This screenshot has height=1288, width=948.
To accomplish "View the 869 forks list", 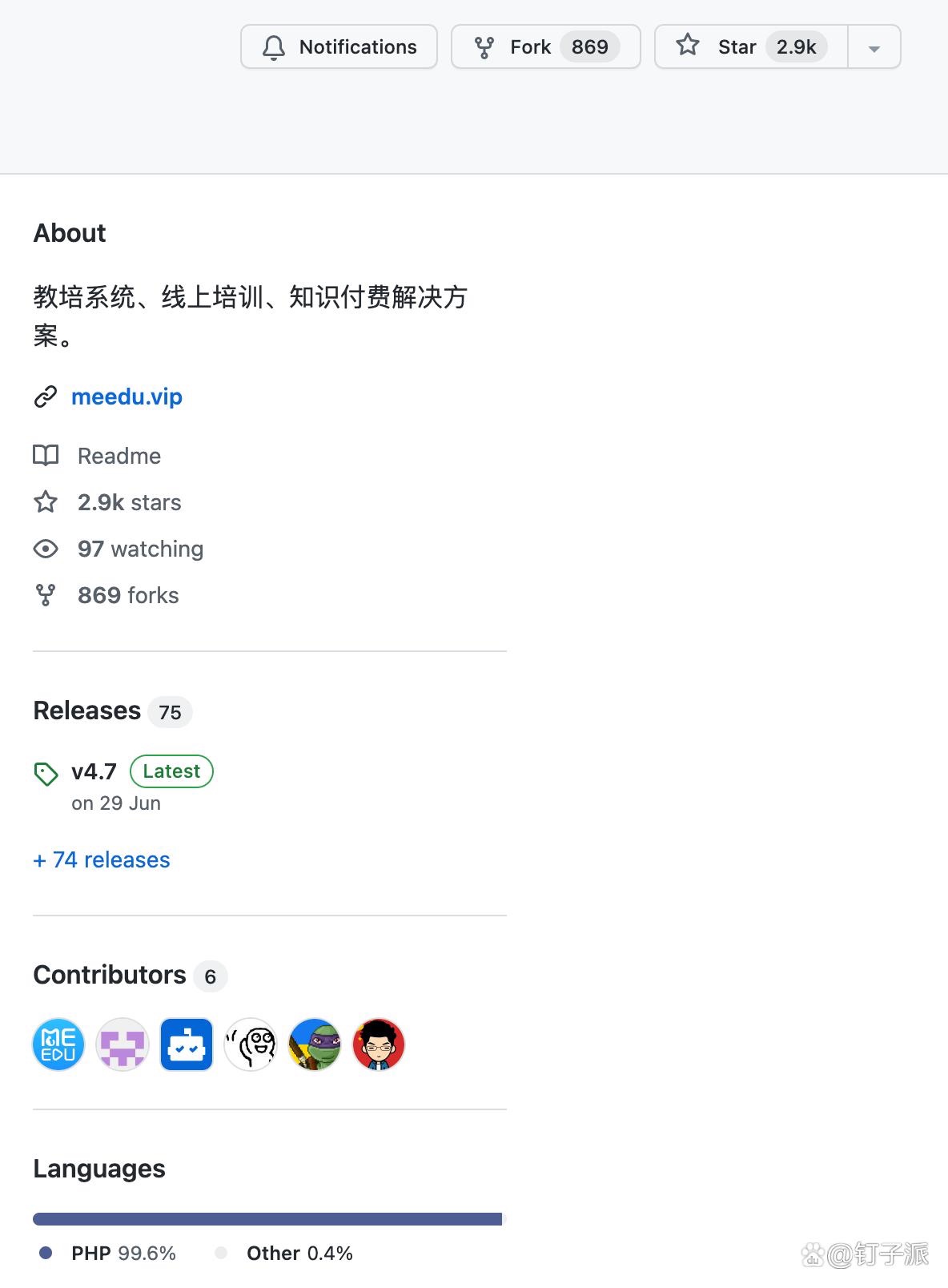I will 128,595.
